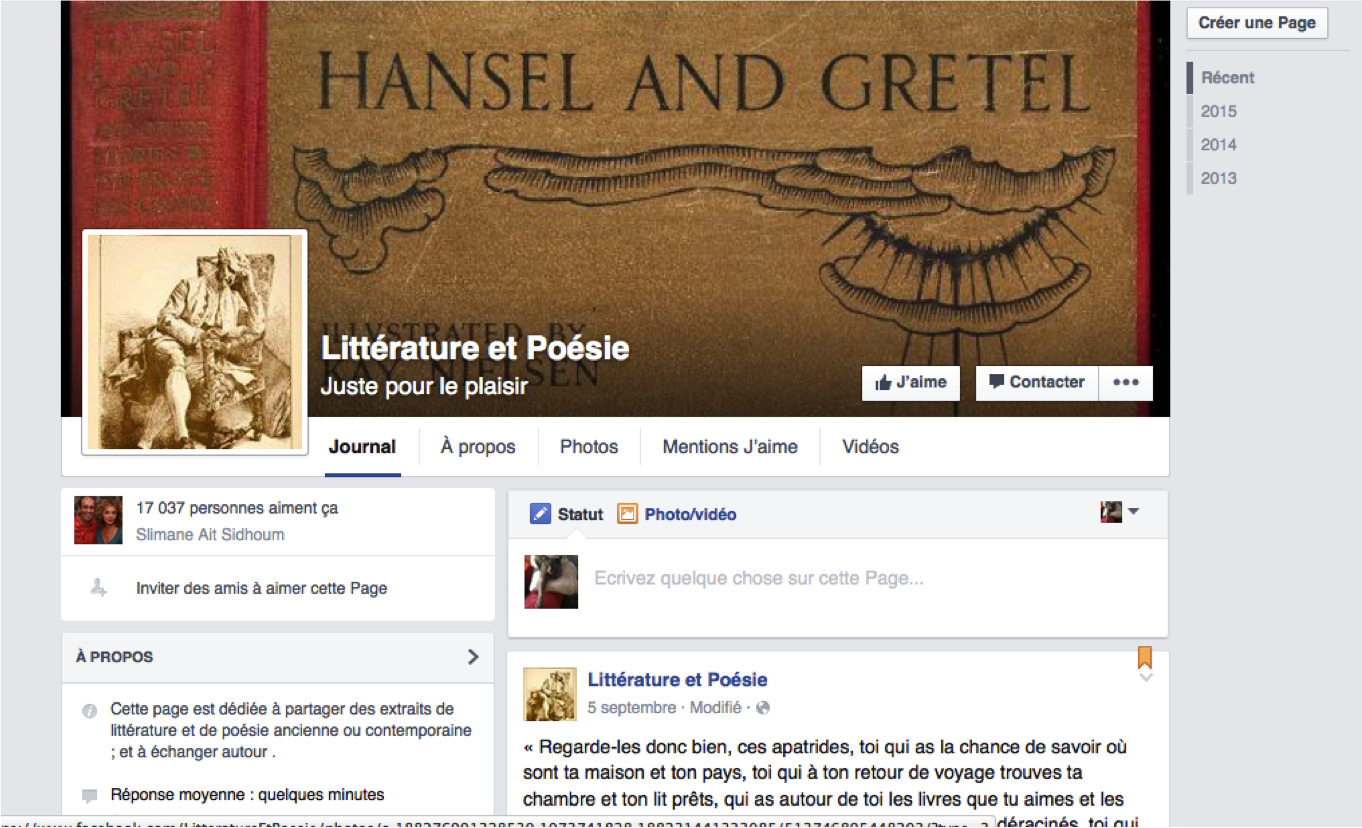Click the Créer une Page button
The image size is (1362, 828).
pyautogui.click(x=1257, y=23)
